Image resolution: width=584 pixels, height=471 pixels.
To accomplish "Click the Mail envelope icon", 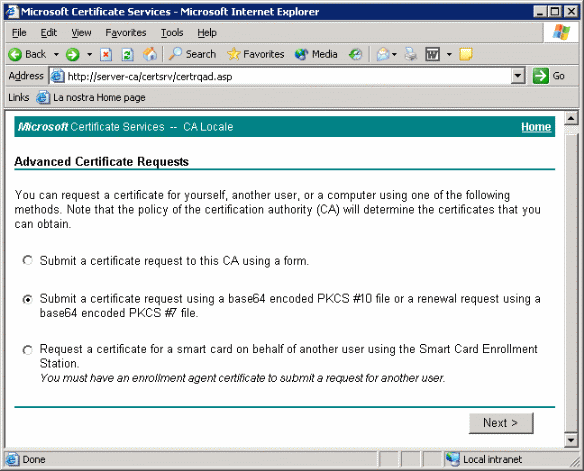I will [383, 54].
